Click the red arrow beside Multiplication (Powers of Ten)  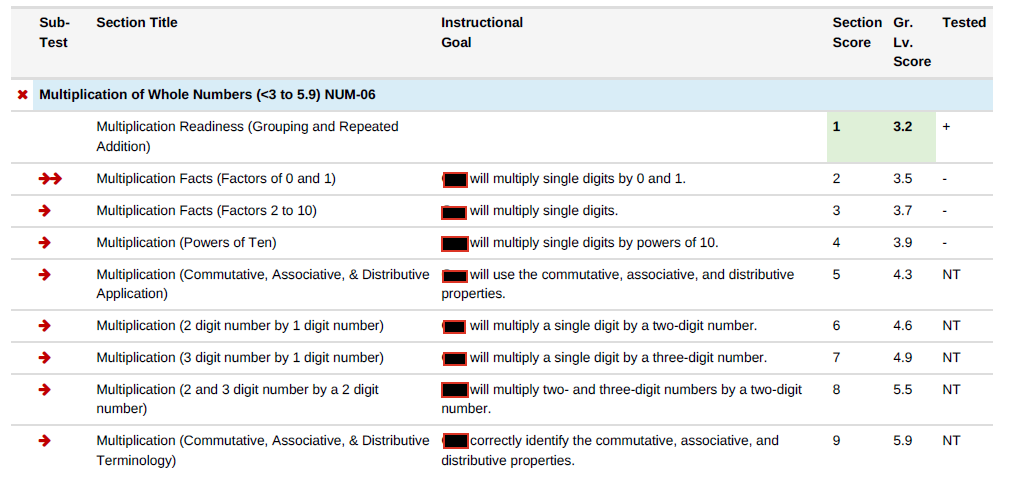click(44, 243)
